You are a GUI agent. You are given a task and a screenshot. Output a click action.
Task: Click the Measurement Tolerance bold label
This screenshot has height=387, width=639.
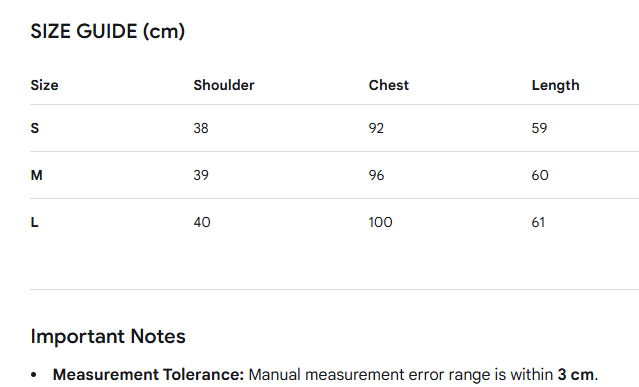tap(148, 374)
